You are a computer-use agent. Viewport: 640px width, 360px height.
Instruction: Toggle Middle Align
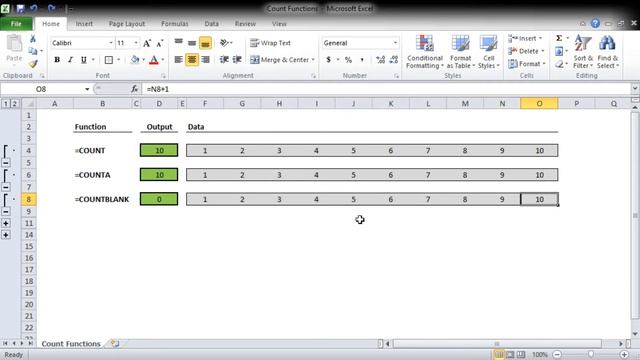coord(192,42)
